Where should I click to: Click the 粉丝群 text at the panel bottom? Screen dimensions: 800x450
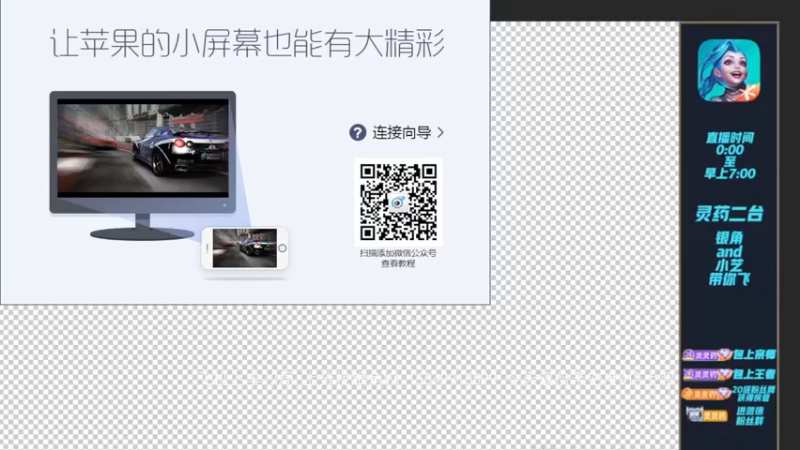point(749,421)
